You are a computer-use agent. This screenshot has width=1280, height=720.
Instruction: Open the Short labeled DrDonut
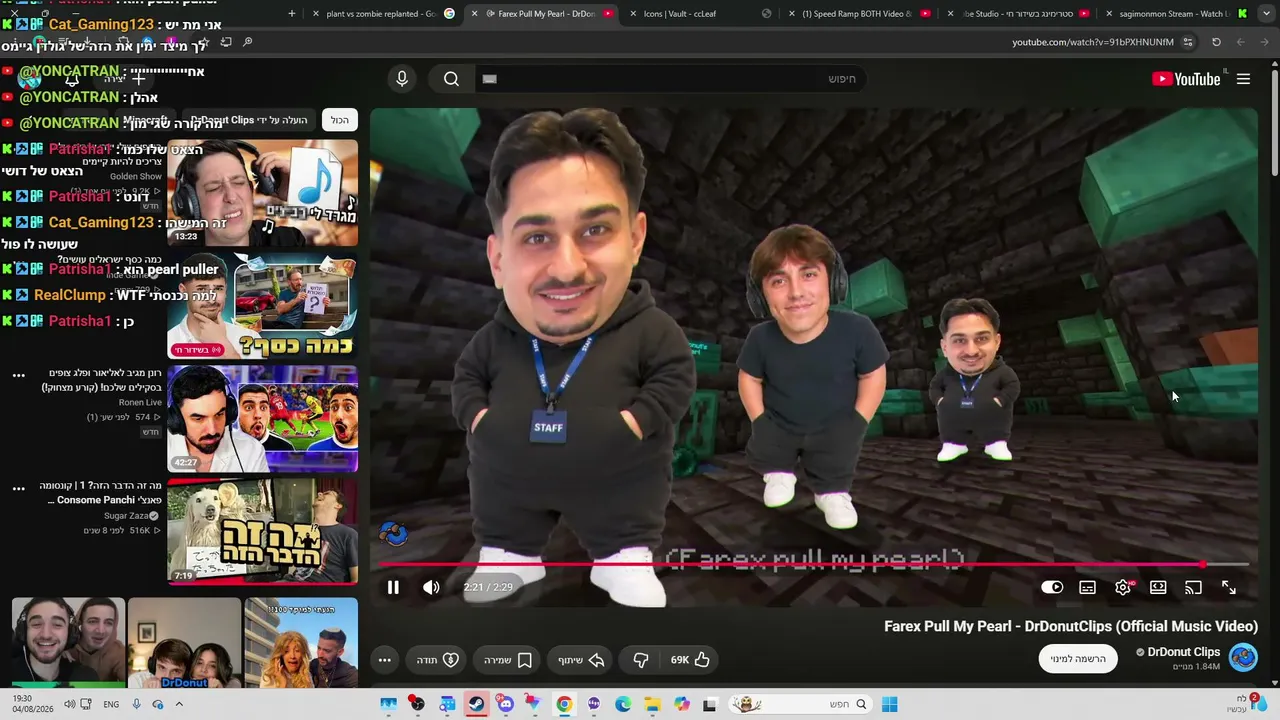click(184, 643)
